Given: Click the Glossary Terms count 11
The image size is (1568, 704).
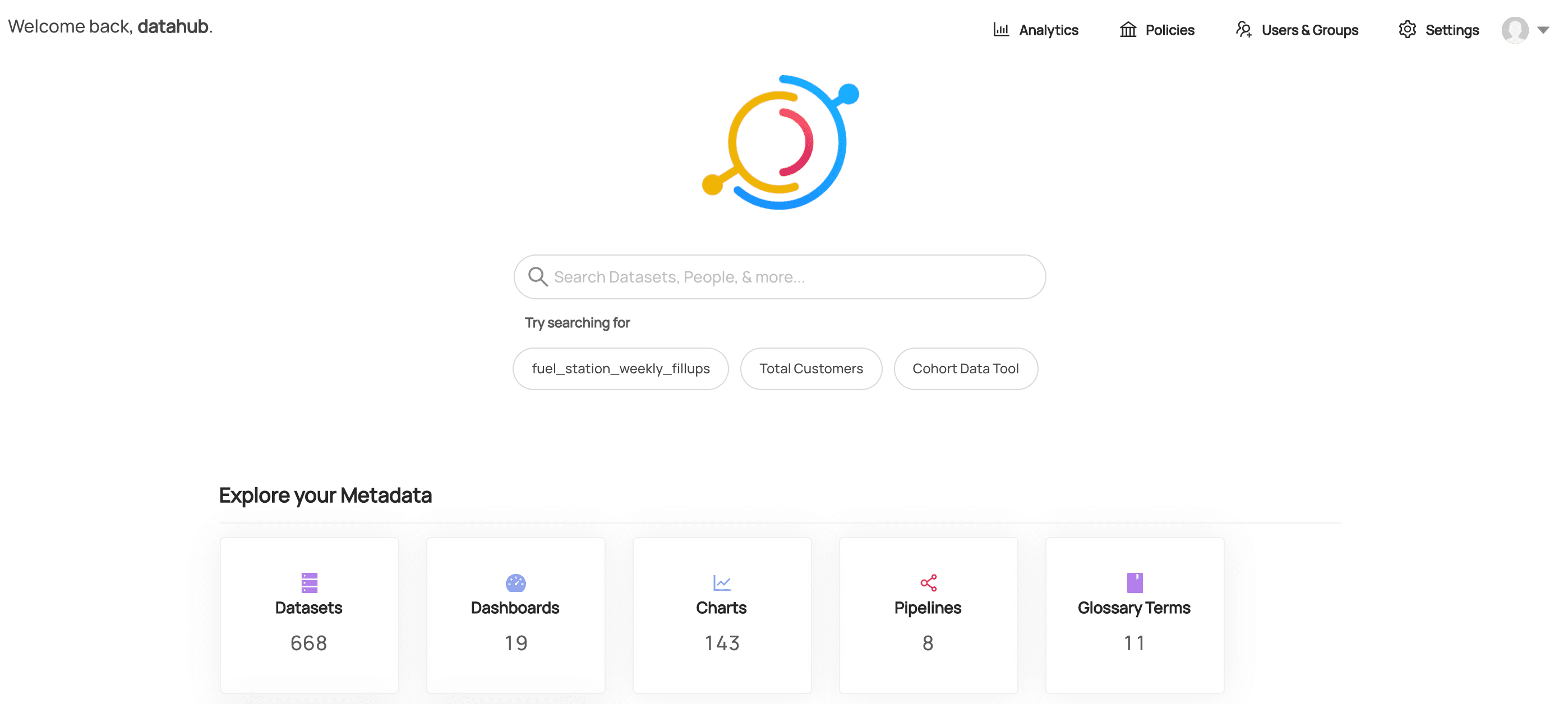Looking at the screenshot, I should [1134, 643].
